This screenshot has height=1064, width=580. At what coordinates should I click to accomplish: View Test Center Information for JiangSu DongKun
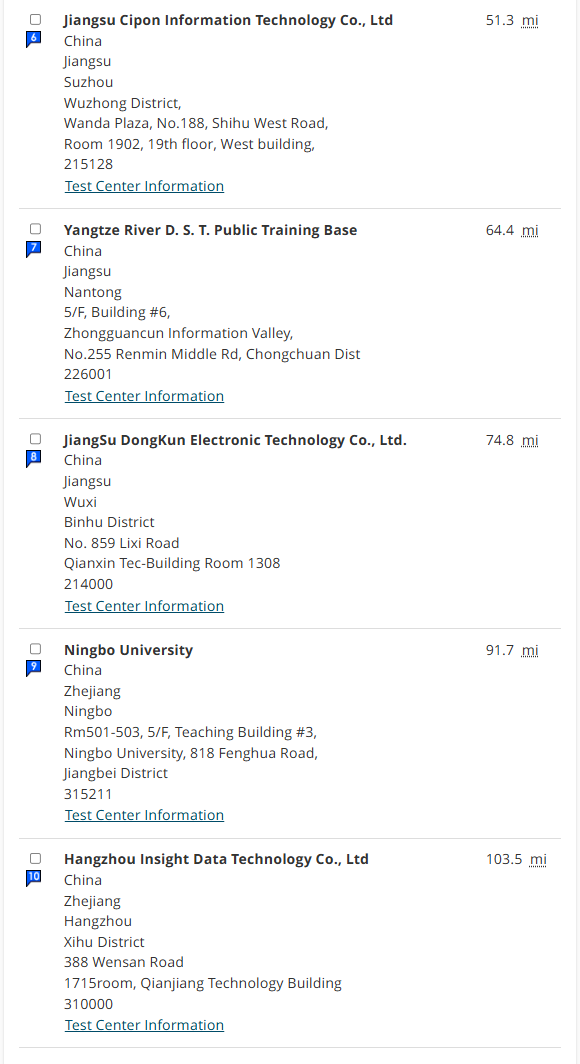tap(144, 606)
